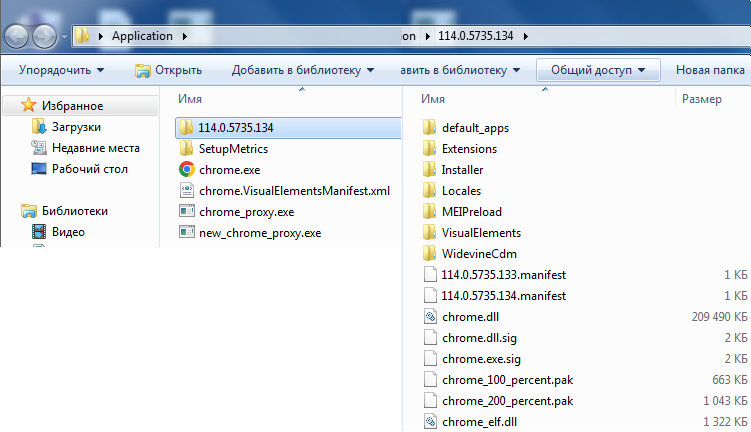The image size is (751, 432).
Task: Click the Имя column header in left pane
Action: pos(190,99)
